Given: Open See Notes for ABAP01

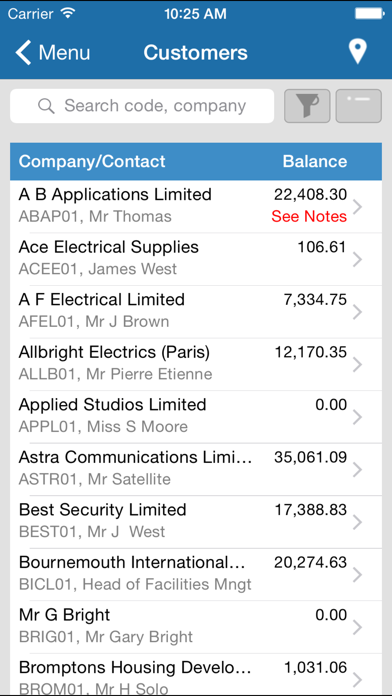Looking at the screenshot, I should [309, 216].
